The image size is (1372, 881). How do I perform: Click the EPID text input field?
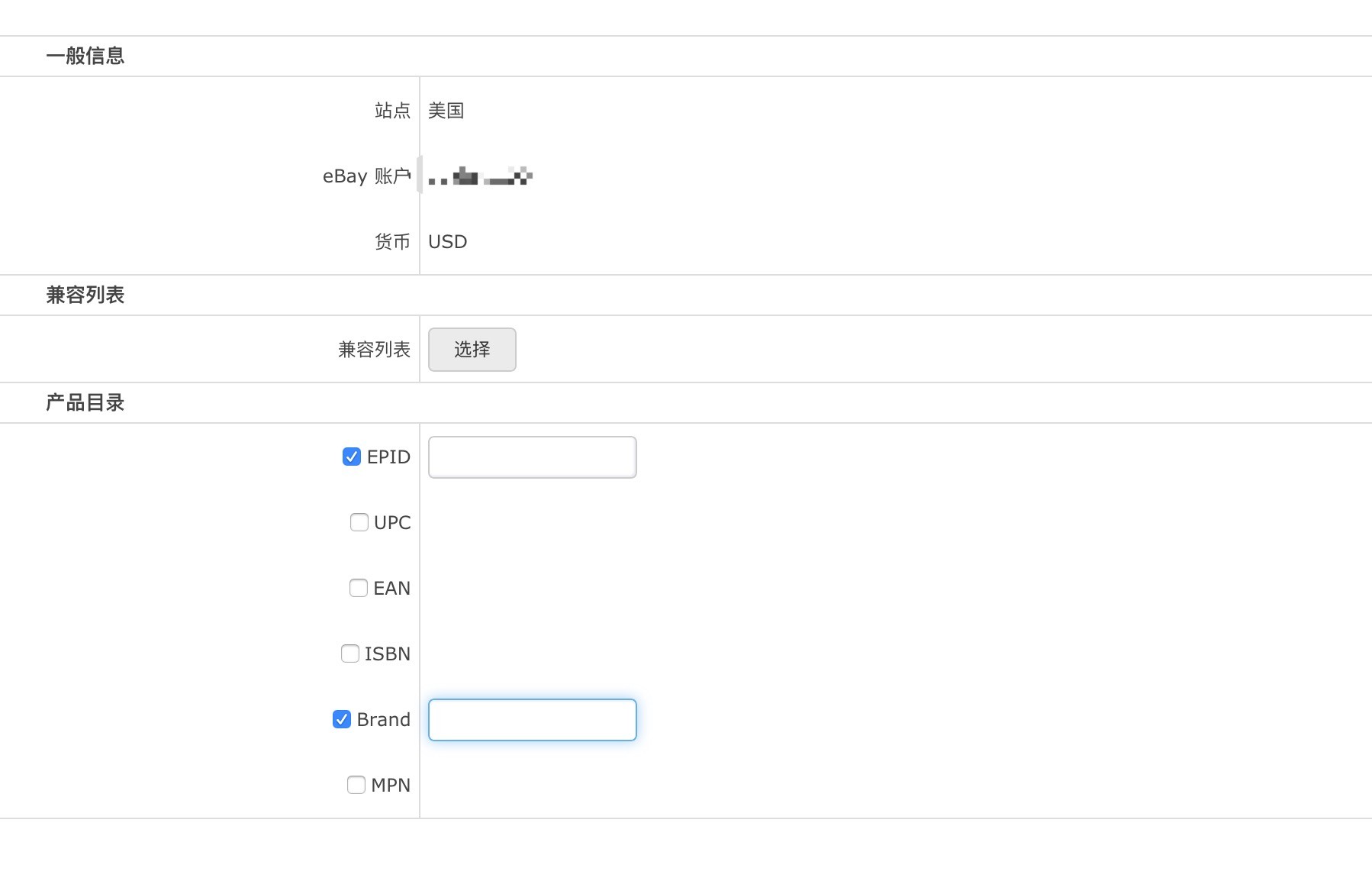(532, 457)
